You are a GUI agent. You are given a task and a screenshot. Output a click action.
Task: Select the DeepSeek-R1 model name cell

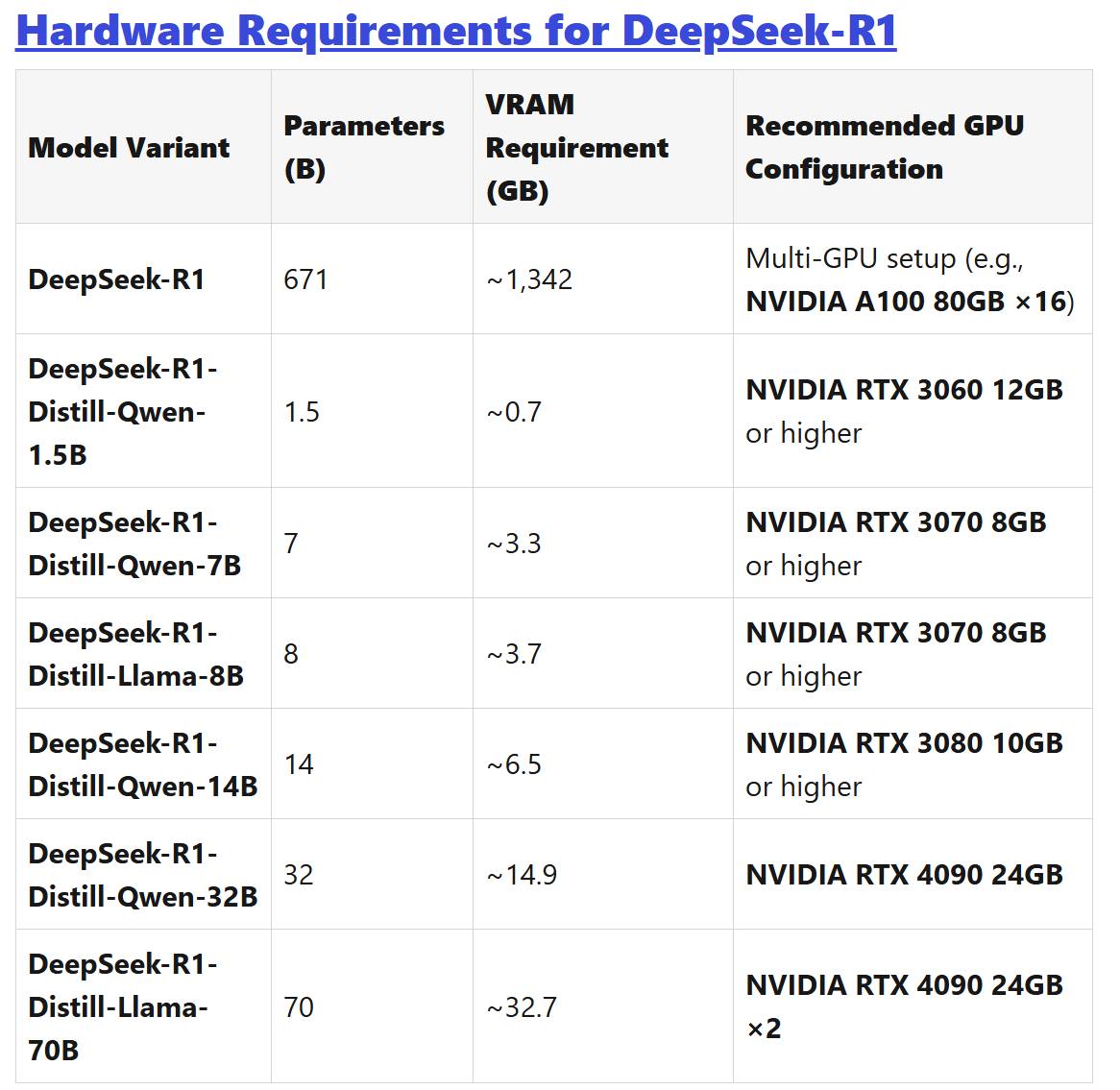[x=143, y=279]
